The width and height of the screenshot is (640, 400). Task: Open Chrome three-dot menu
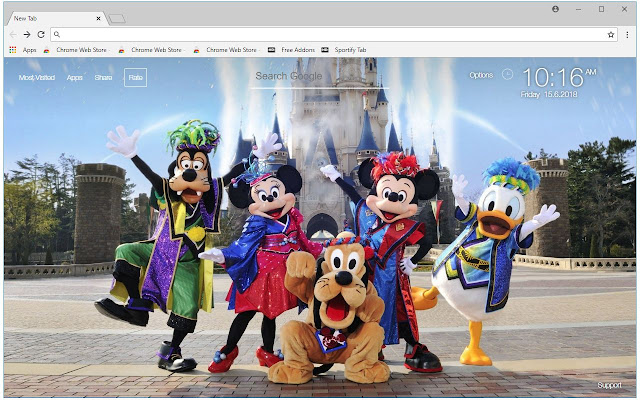(627, 35)
